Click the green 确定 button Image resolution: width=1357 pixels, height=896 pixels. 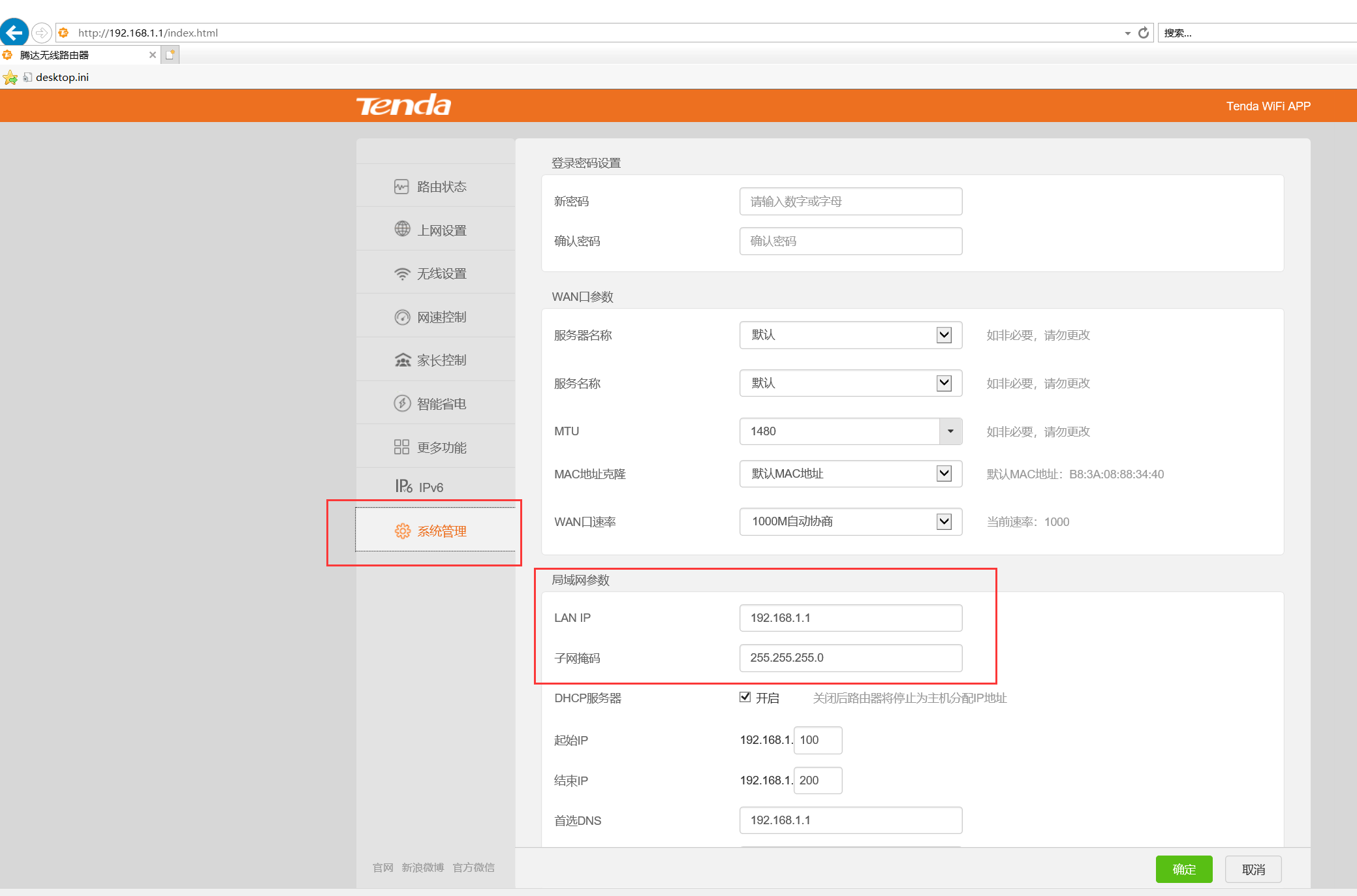(1183, 869)
